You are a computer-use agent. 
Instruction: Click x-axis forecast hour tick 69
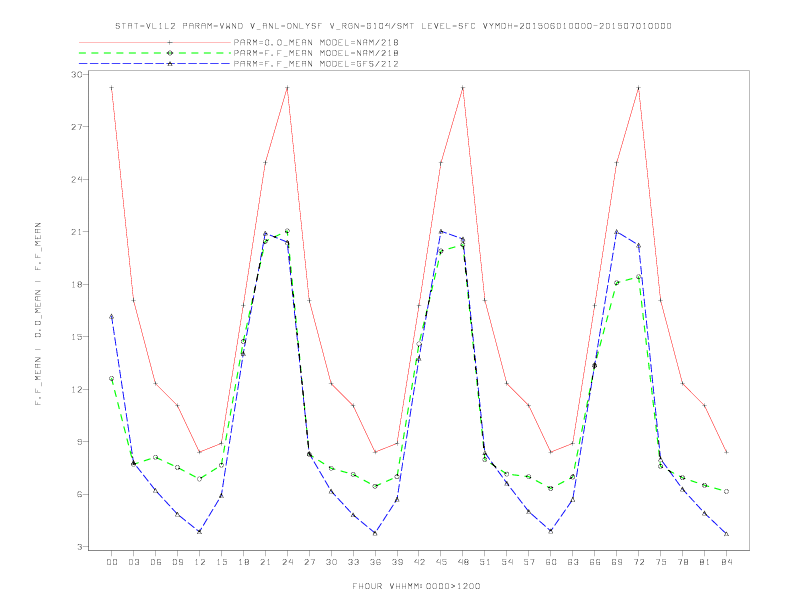tap(617, 562)
